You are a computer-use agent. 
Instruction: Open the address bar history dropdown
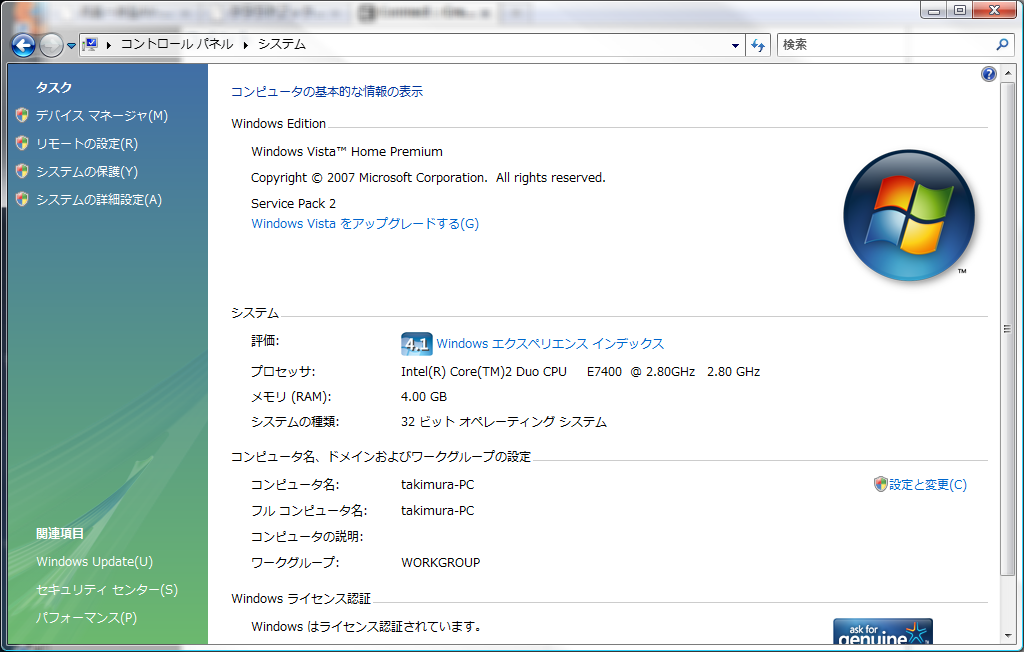(735, 45)
